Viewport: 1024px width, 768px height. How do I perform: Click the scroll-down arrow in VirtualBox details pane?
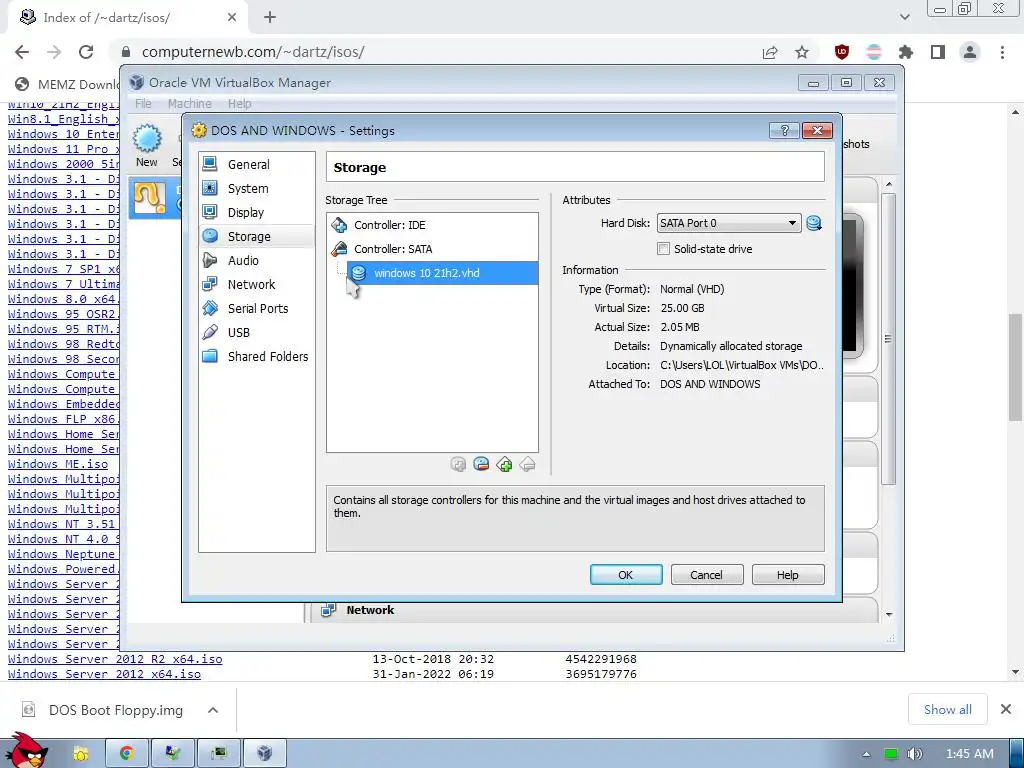point(889,615)
